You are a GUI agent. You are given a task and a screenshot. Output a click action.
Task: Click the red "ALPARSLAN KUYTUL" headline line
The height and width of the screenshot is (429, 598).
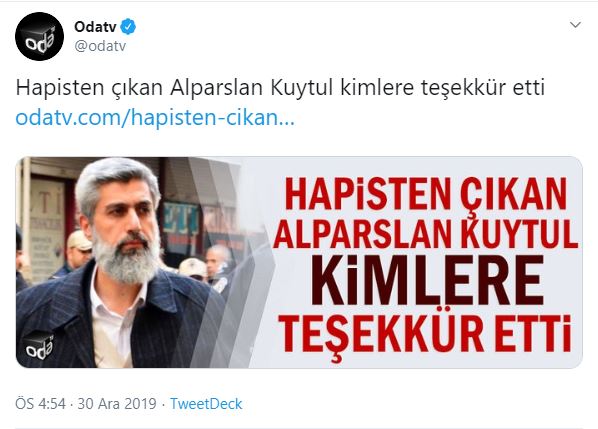[x=425, y=231]
